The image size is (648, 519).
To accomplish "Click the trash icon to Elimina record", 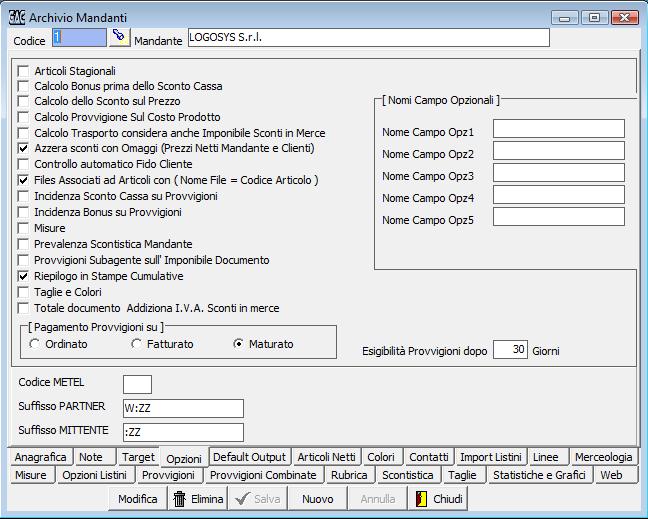I will pos(180,499).
